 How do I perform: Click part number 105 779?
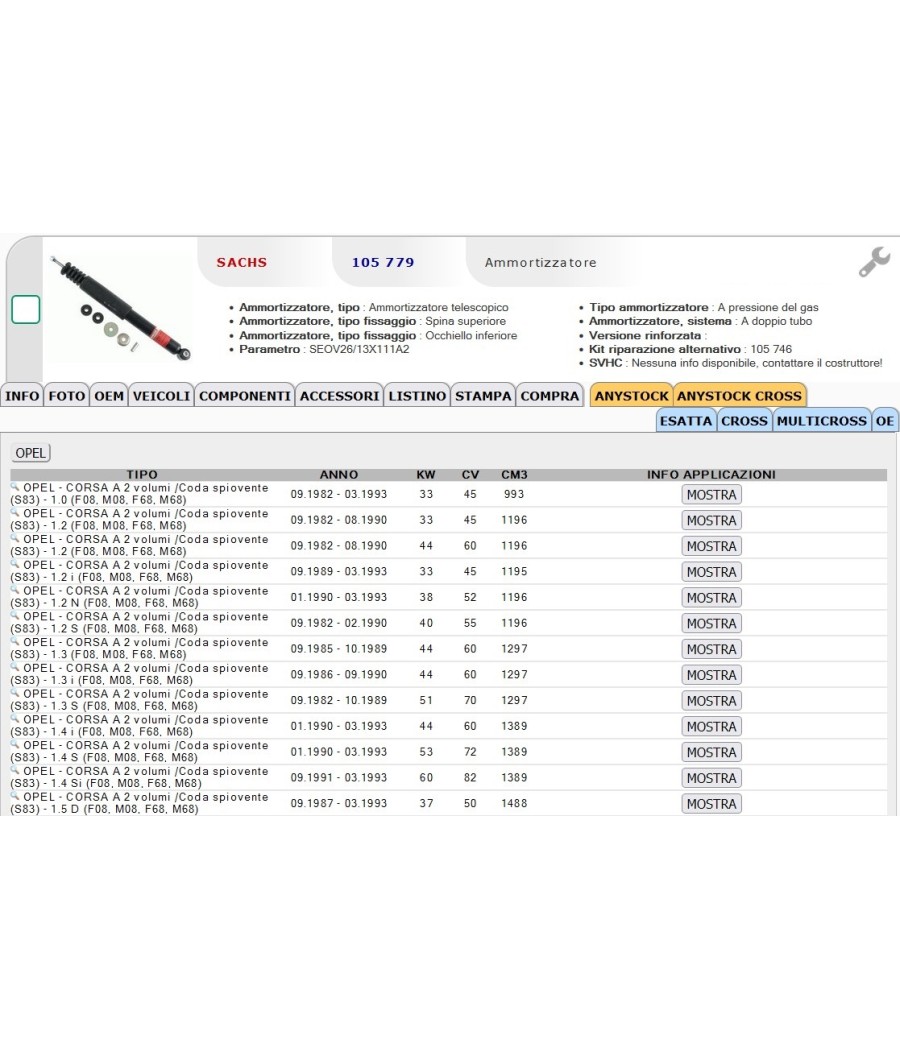[x=383, y=262]
